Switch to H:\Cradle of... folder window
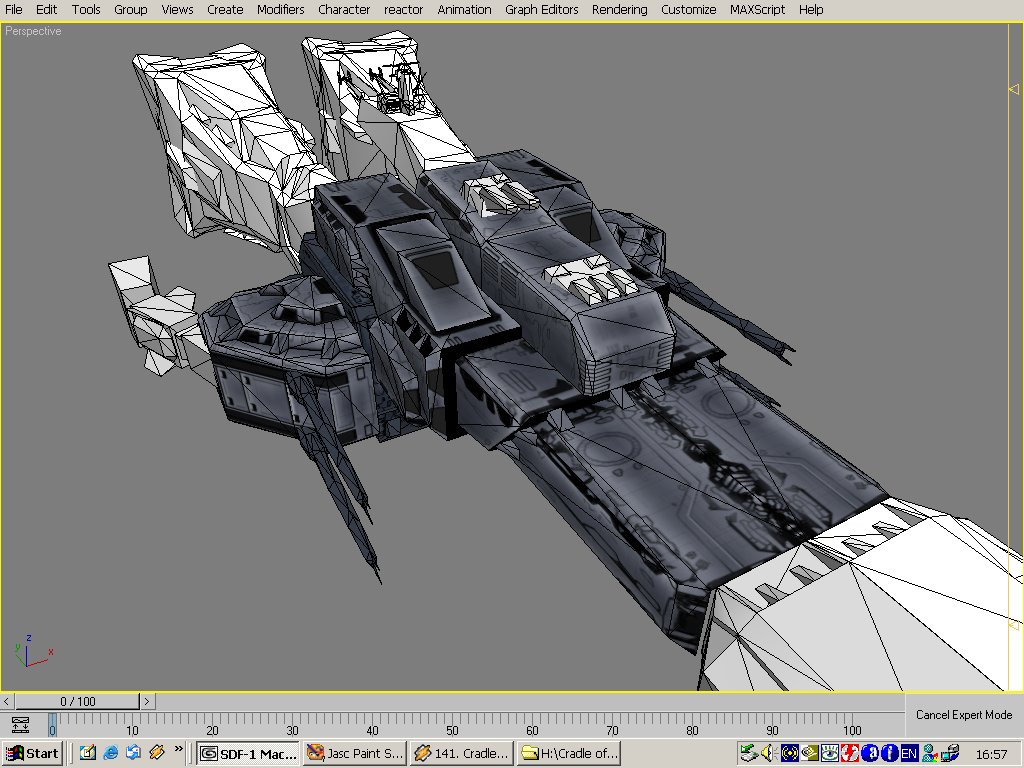Viewport: 1024px width, 768px height. coord(568,753)
